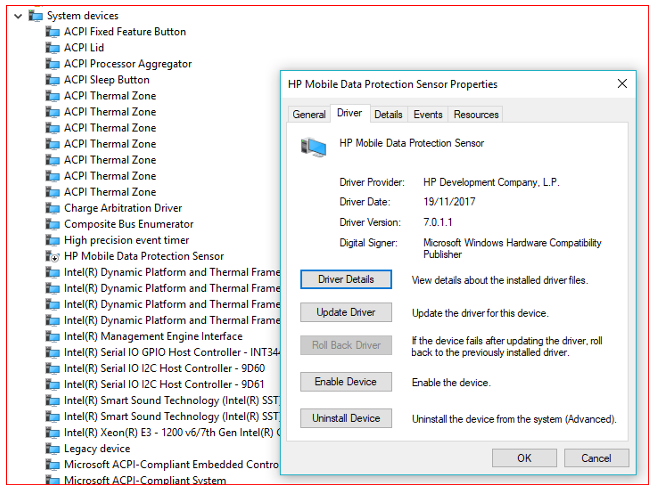Click 'Uninstall the device from the system (Advanced).' text
Screen dimensions: 658x492
tap(514, 419)
